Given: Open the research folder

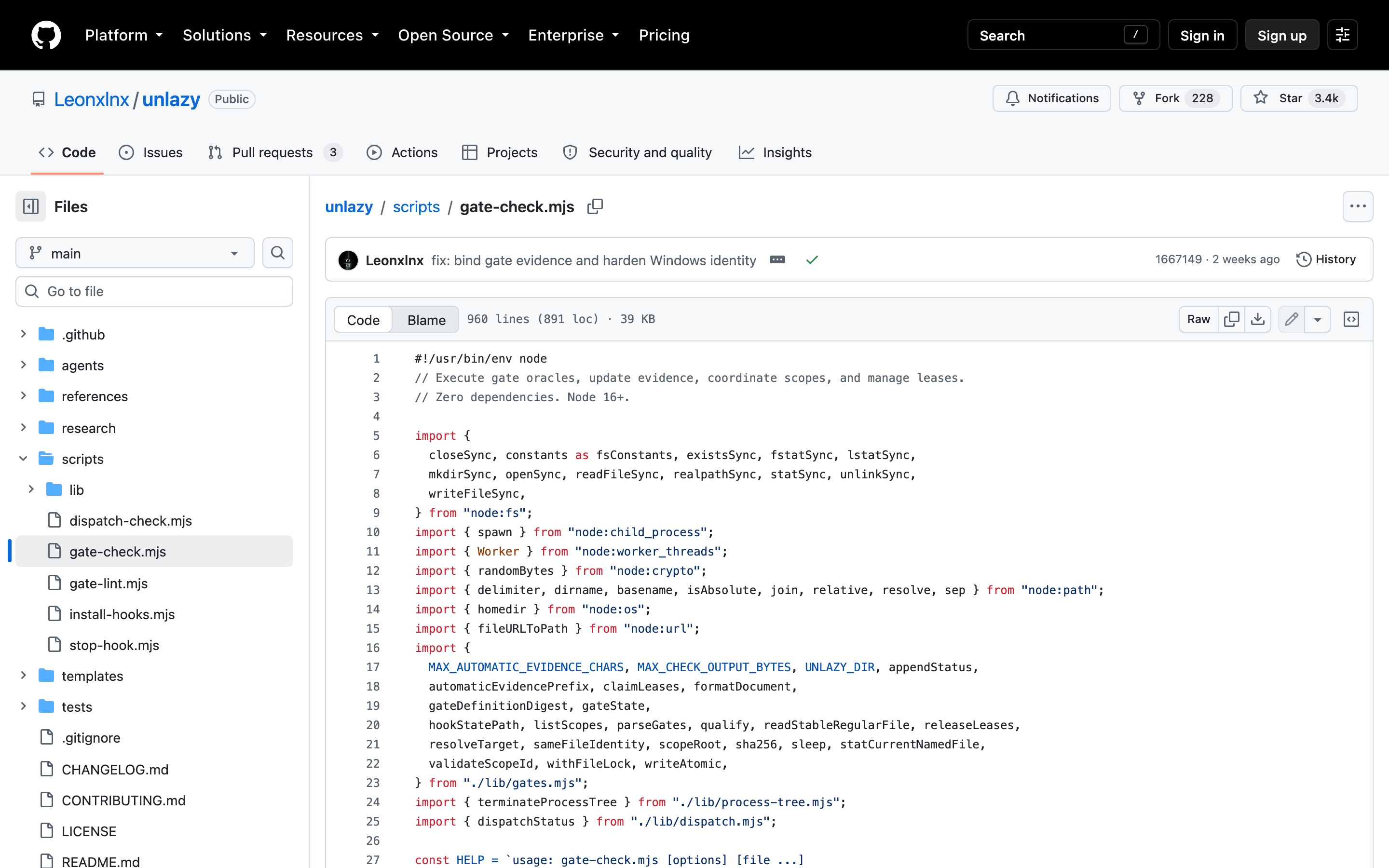Looking at the screenshot, I should 88,428.
